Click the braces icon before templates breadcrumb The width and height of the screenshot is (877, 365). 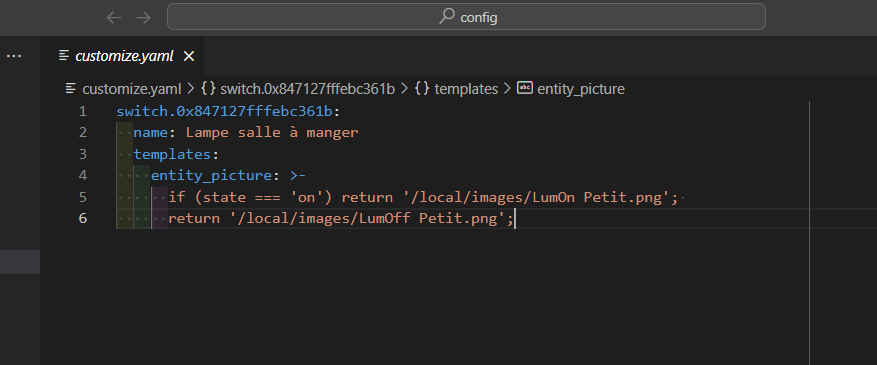422,88
